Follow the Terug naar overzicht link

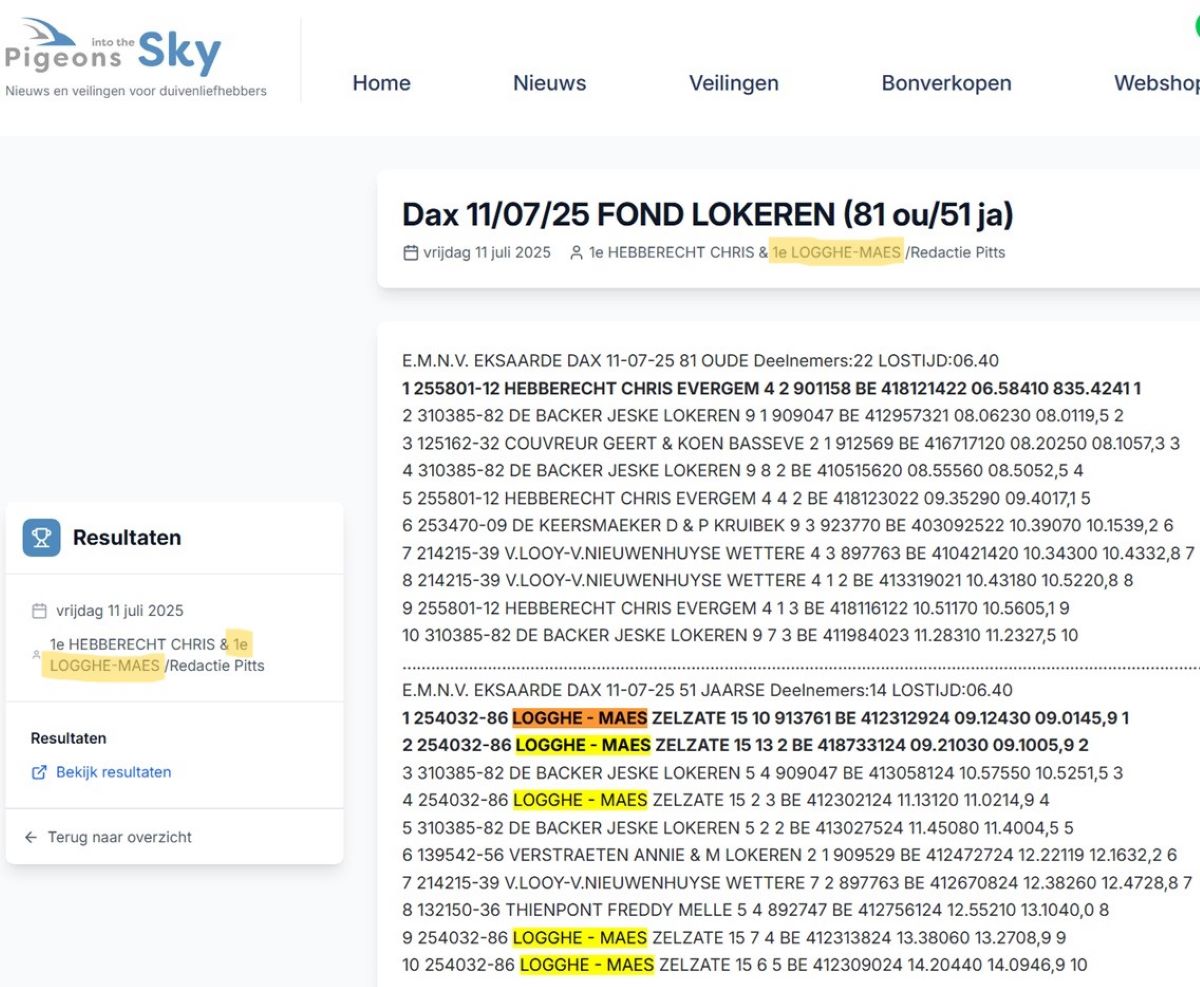[x=119, y=837]
